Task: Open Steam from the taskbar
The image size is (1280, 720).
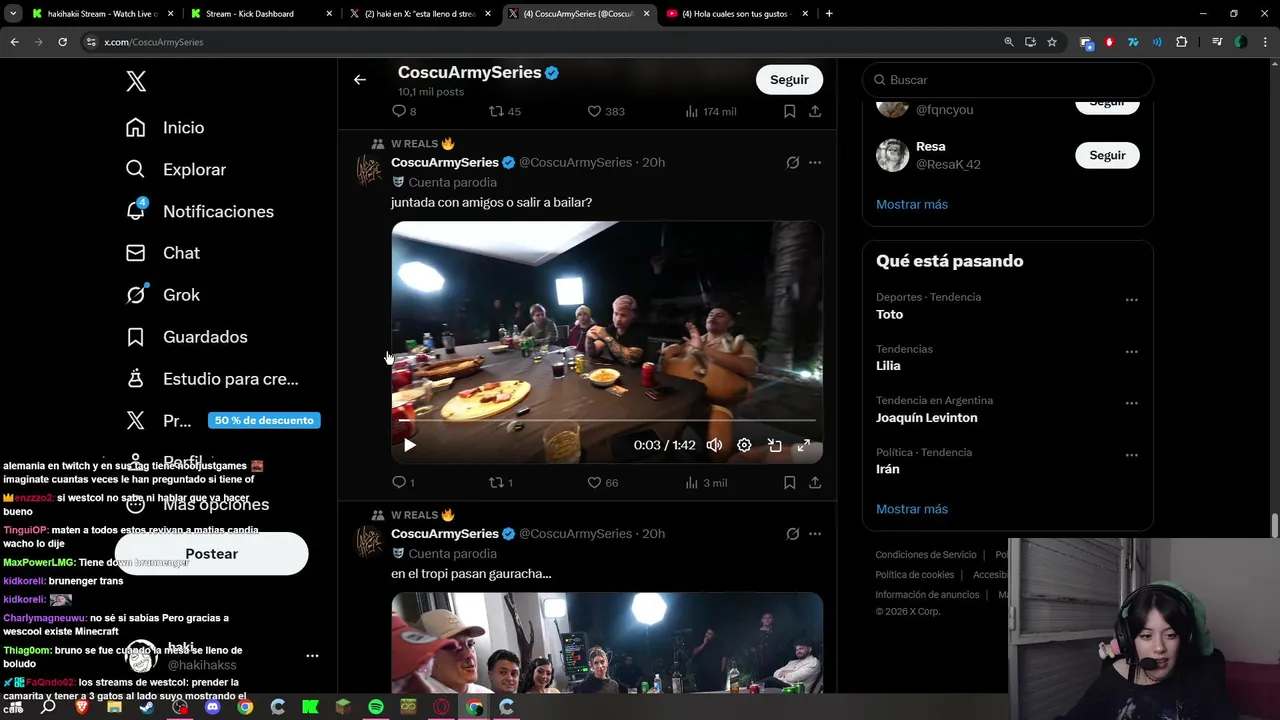Action: coord(147,707)
